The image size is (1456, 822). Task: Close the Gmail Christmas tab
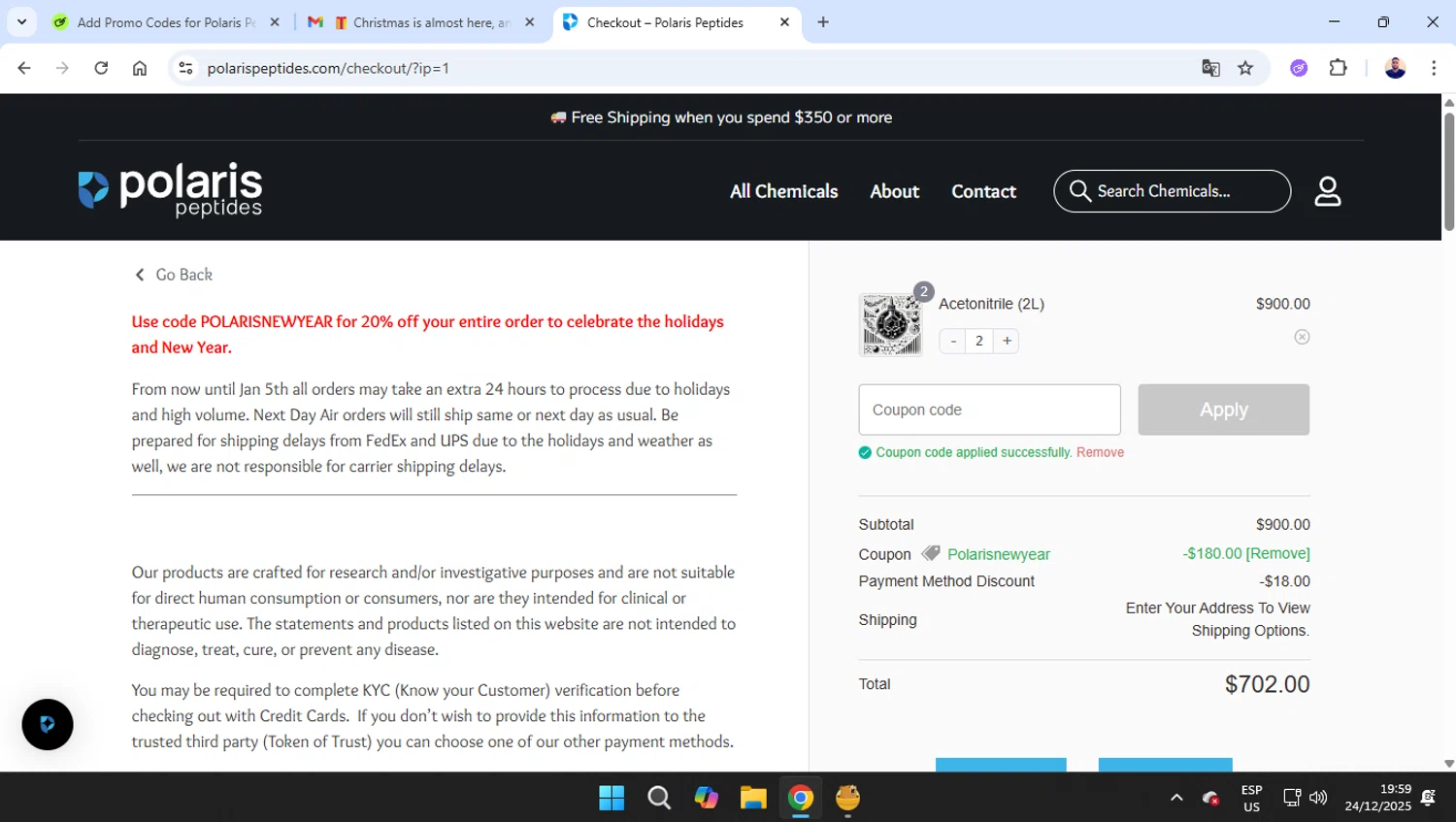tap(529, 21)
